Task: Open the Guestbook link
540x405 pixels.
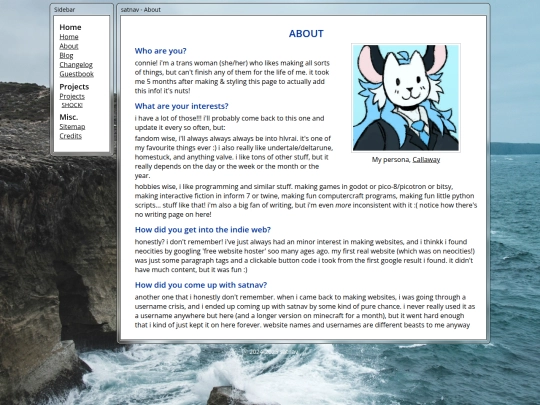Action: click(x=76, y=74)
